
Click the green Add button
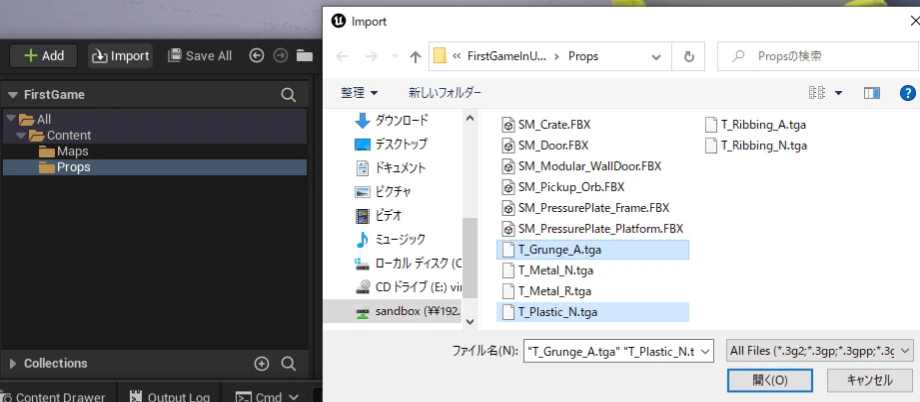point(43,56)
